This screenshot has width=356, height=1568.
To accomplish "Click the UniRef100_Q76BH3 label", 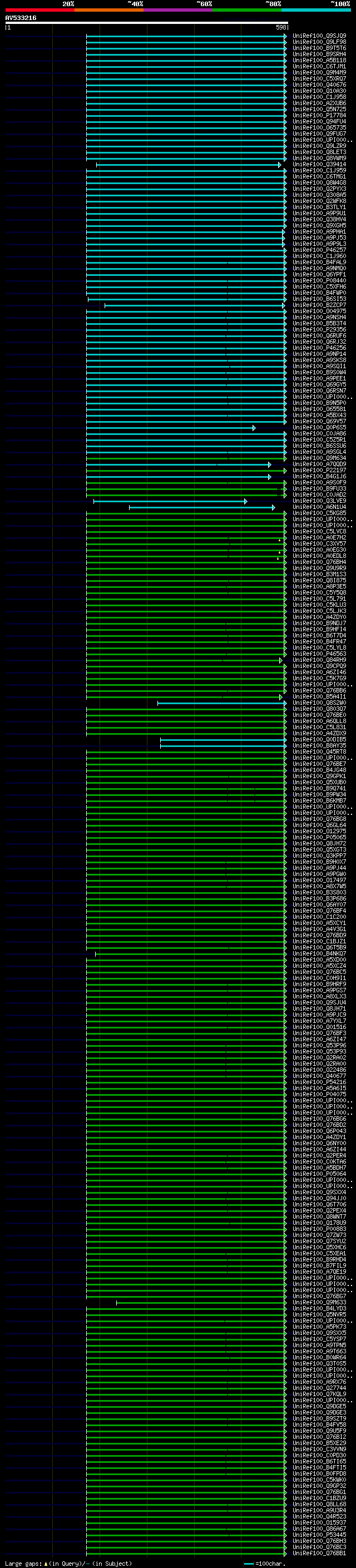I will (319, 1541).
